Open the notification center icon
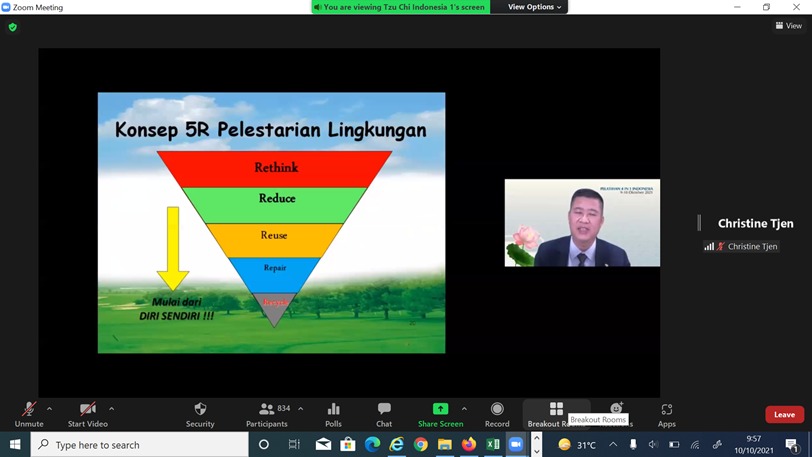Image resolution: width=812 pixels, height=457 pixels. click(791, 445)
